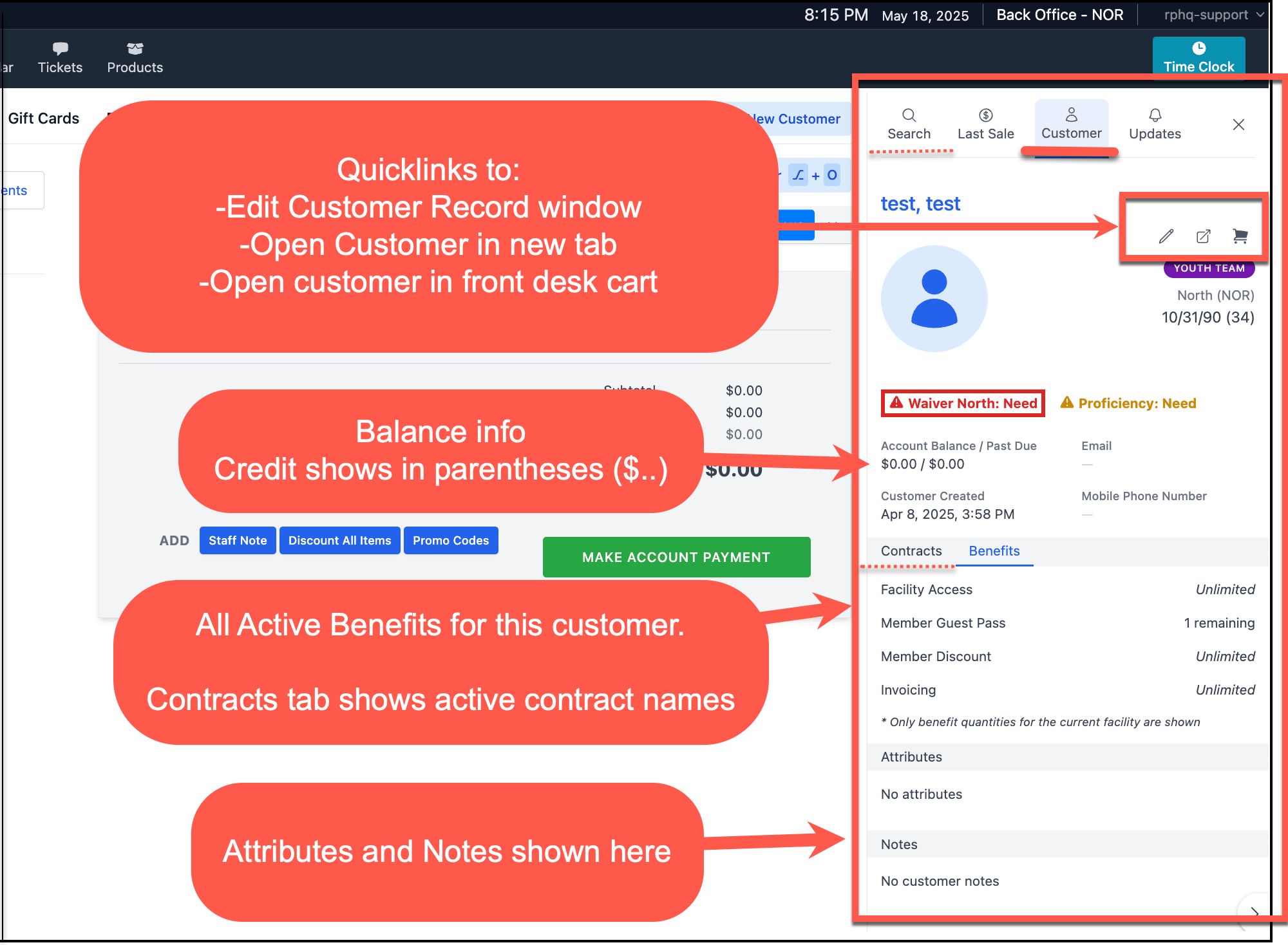Open the Time Clock
Image resolution: width=1288 pixels, height=945 pixels.
pyautogui.click(x=1198, y=56)
